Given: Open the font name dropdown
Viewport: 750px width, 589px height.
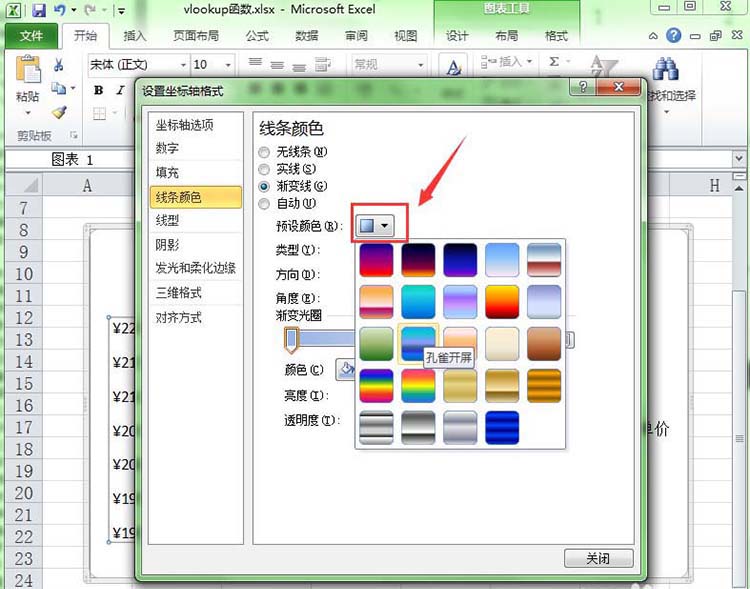Looking at the screenshot, I should (183, 65).
